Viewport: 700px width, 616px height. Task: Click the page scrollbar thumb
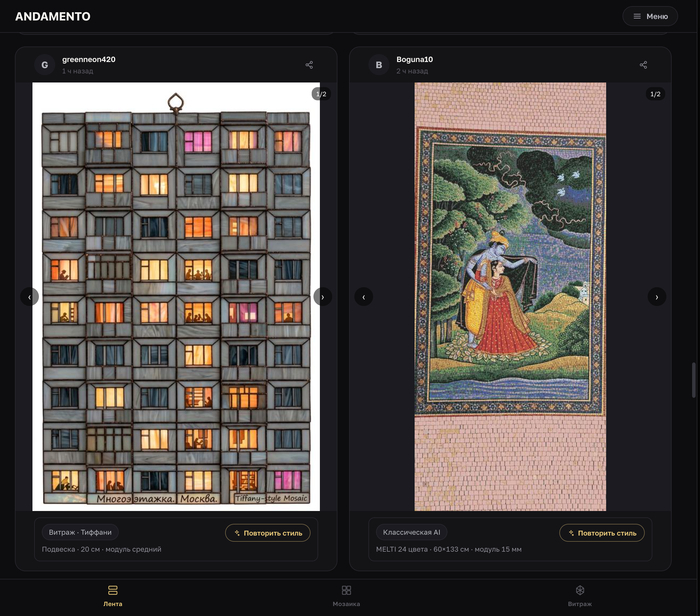694,380
